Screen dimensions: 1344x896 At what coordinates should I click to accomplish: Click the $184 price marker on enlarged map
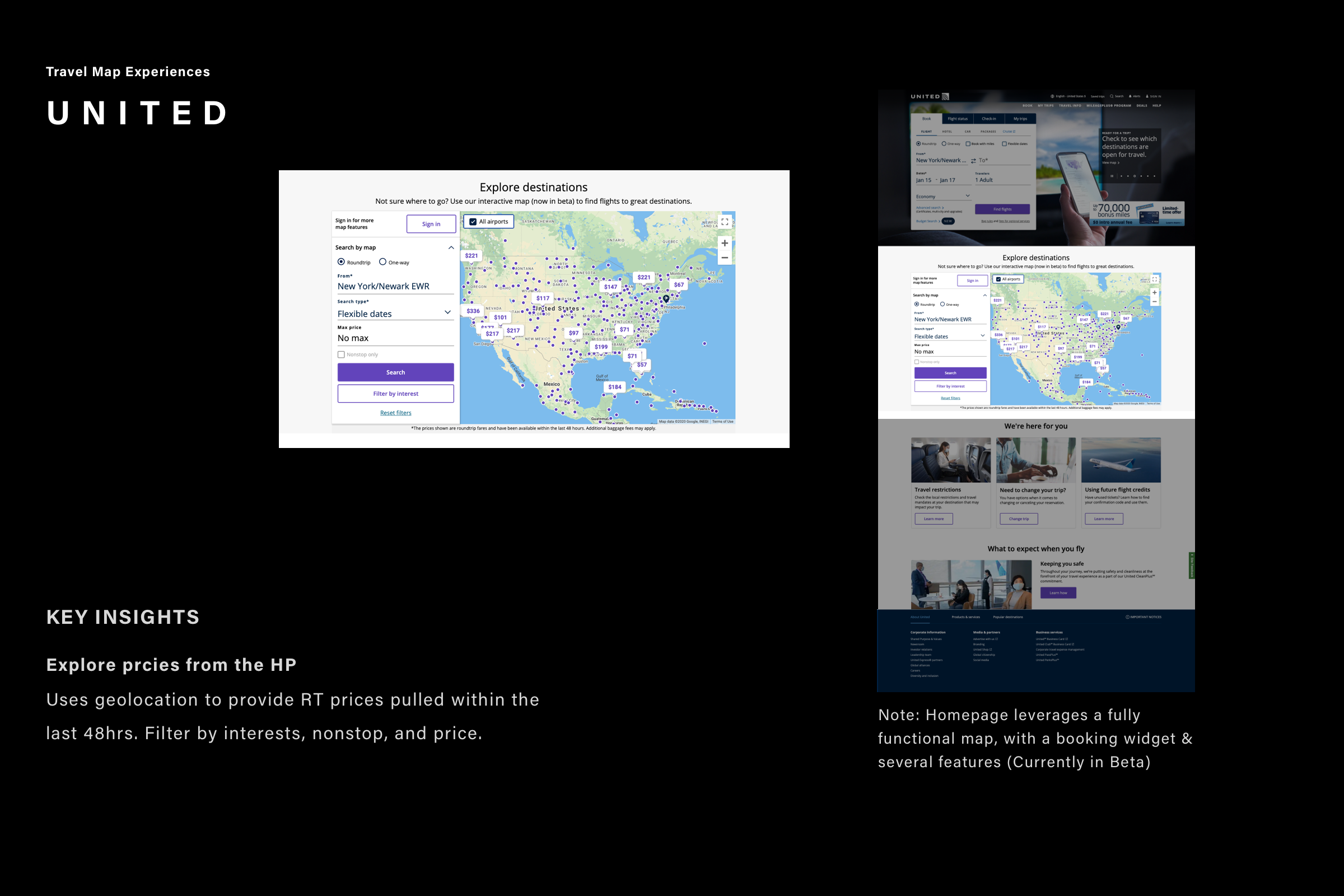point(615,387)
